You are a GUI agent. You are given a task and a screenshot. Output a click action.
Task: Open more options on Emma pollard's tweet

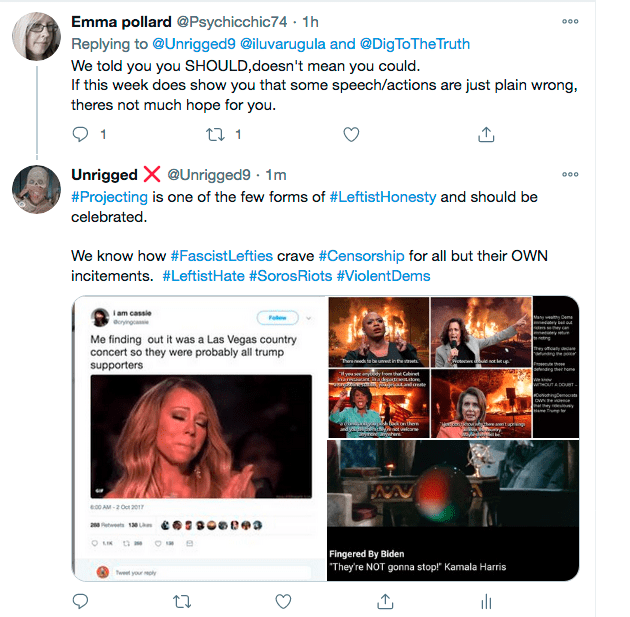pyautogui.click(x=570, y=21)
